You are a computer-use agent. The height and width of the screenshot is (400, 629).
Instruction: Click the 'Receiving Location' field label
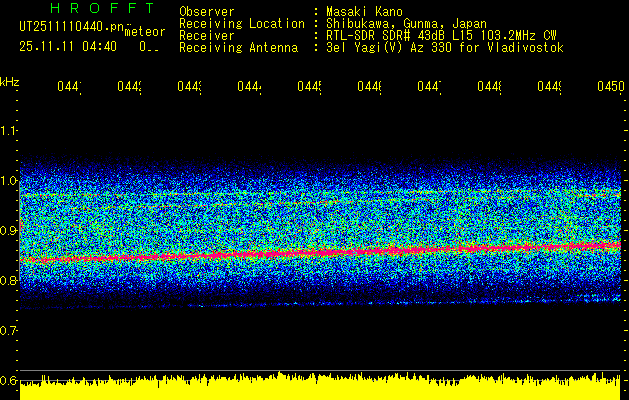tap(241, 24)
